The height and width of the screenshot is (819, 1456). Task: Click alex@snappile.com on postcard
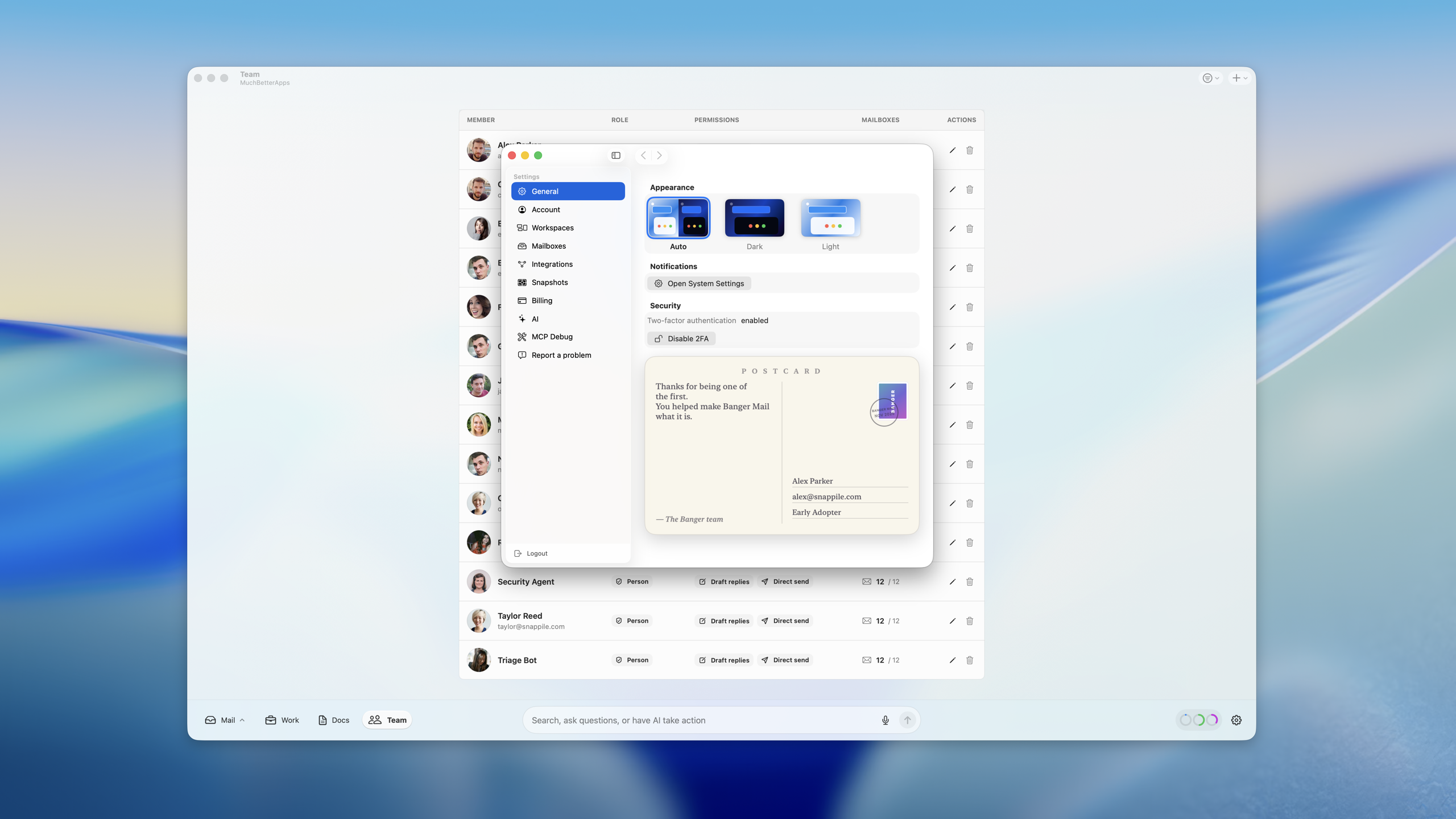[826, 497]
